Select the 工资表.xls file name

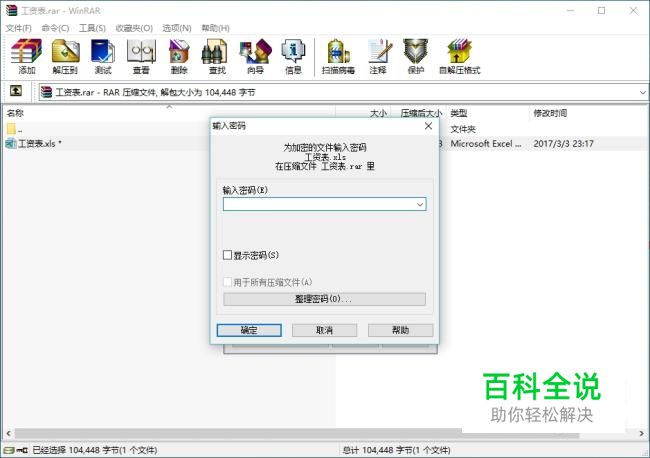(39, 143)
